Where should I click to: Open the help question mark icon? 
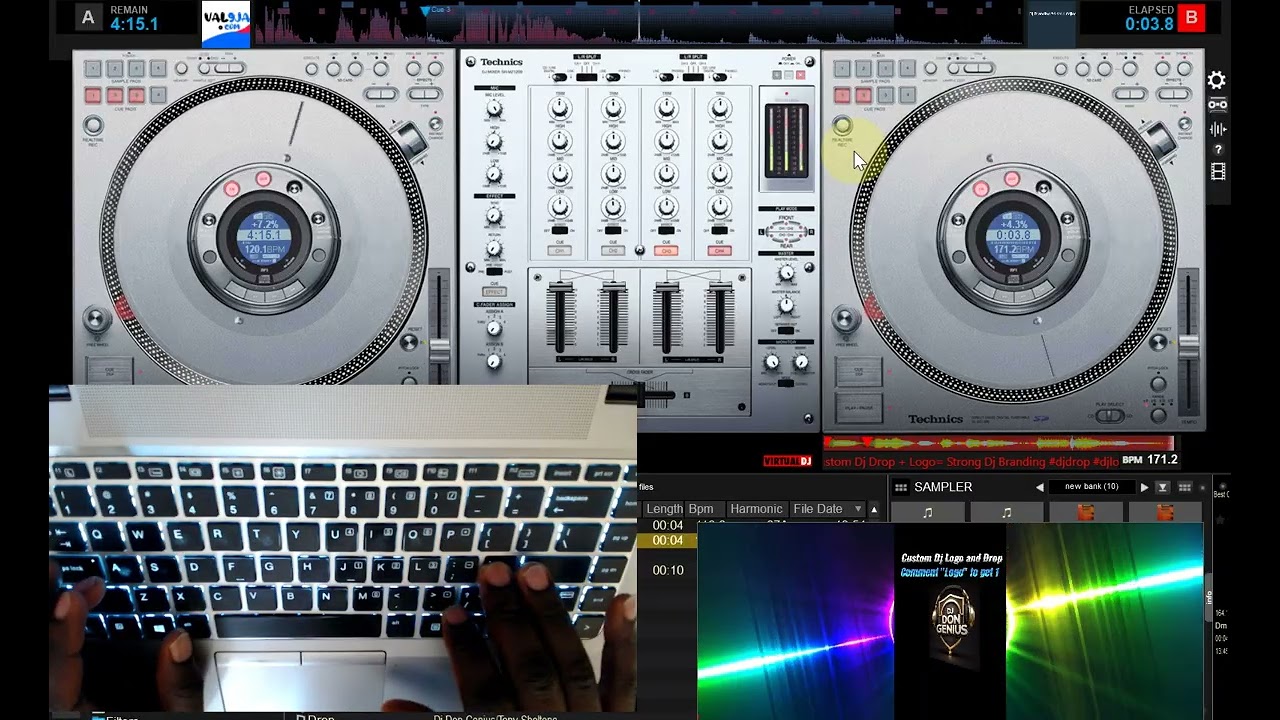(1217, 150)
